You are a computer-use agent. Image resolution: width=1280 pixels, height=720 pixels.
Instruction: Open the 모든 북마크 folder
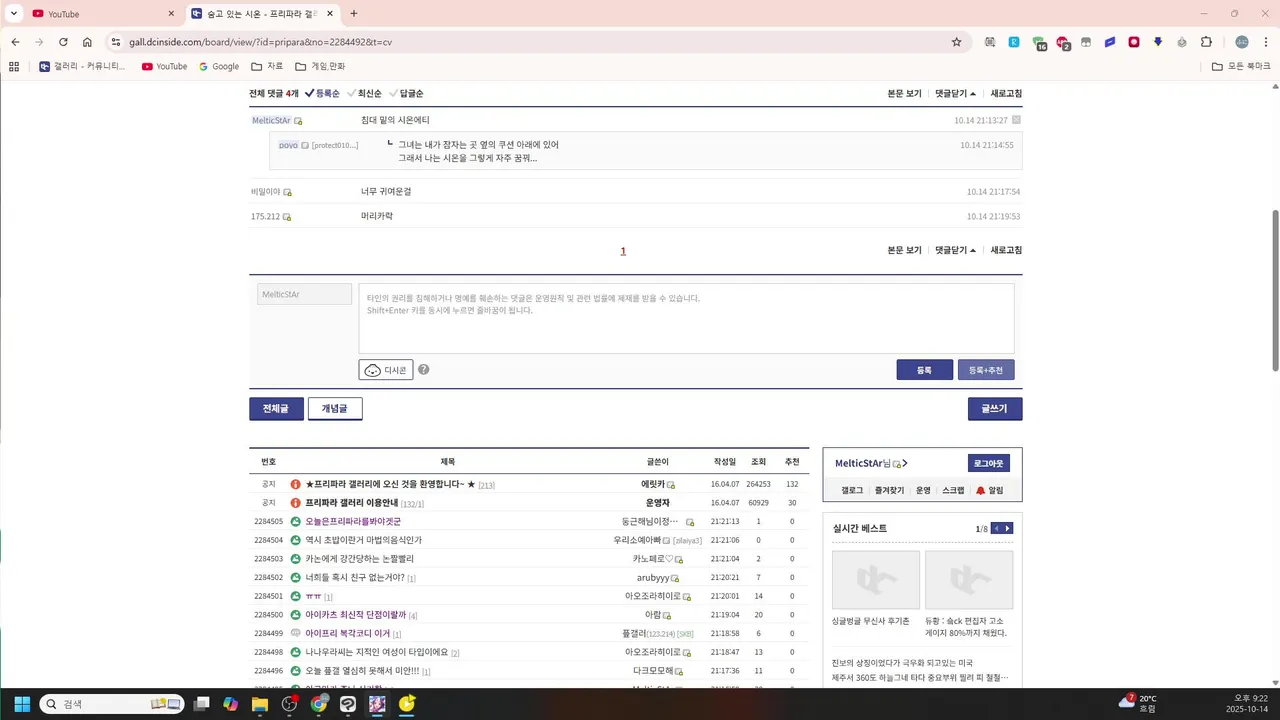click(x=1241, y=66)
